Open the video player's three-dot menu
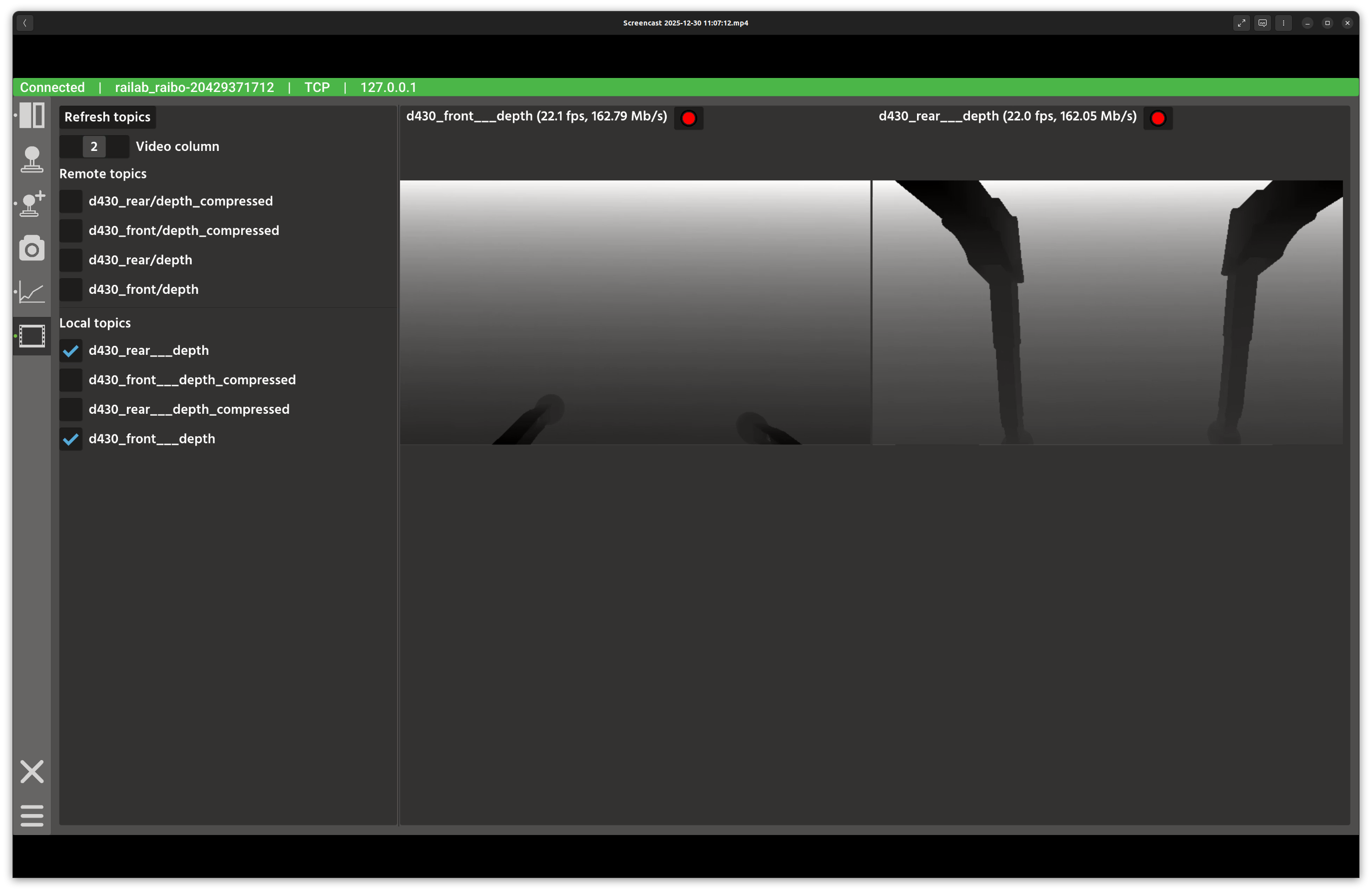 pos(1283,23)
